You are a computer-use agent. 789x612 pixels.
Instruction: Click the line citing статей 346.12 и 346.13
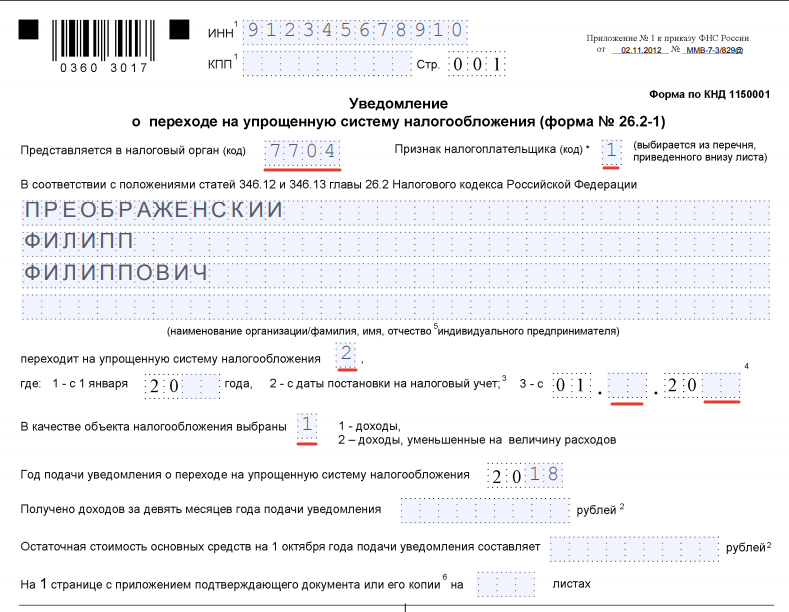click(x=329, y=185)
